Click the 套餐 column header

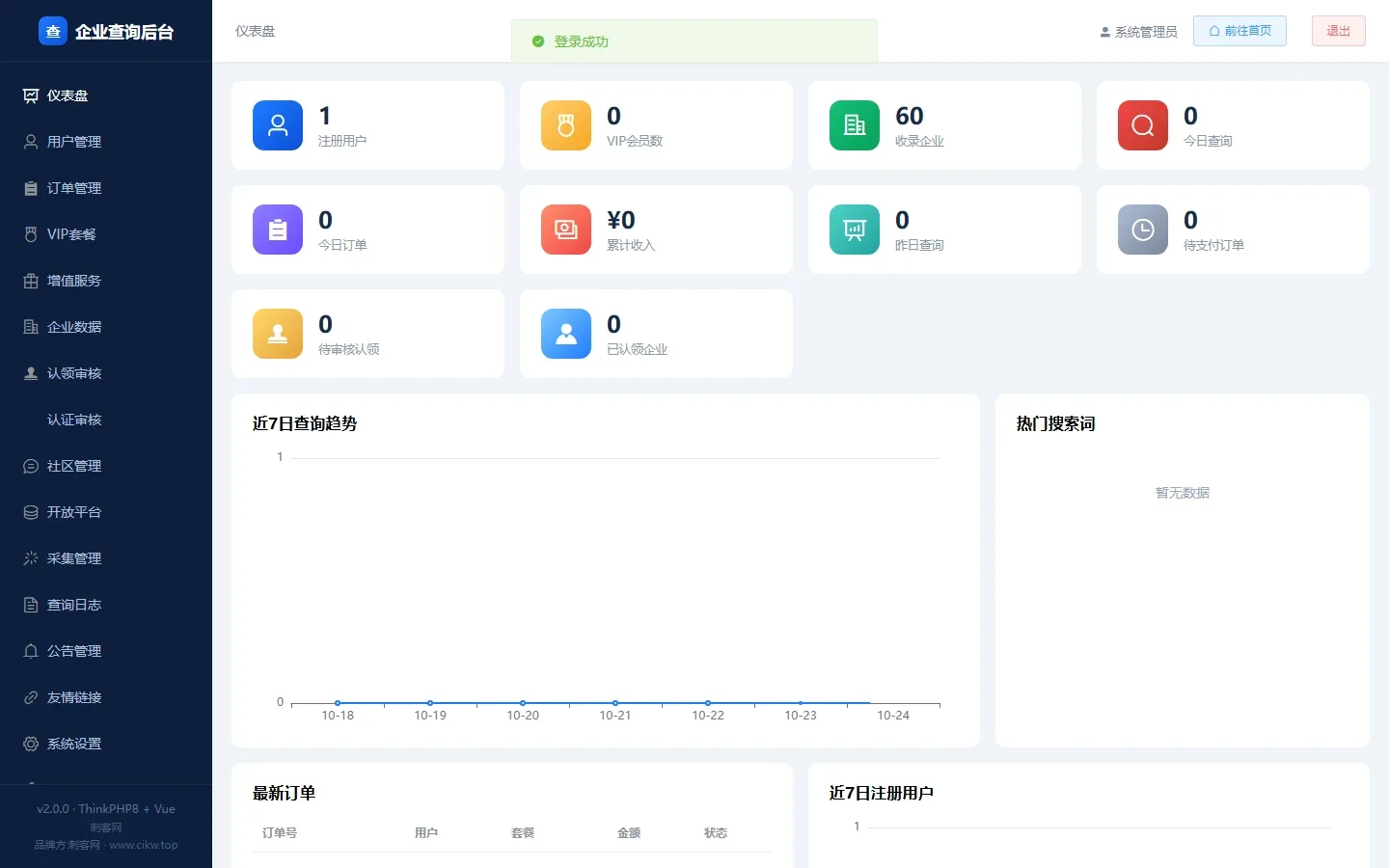tap(523, 832)
